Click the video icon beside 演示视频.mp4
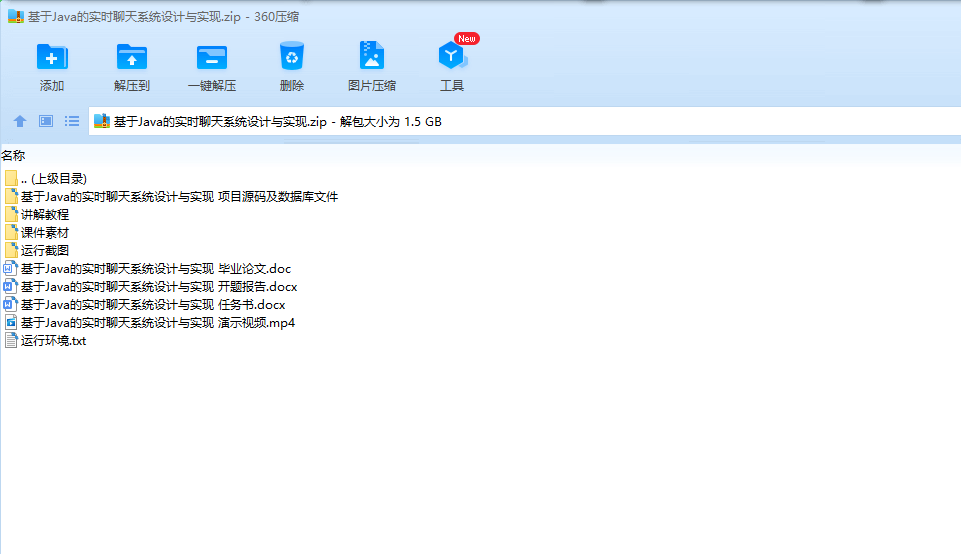 [x=11, y=322]
